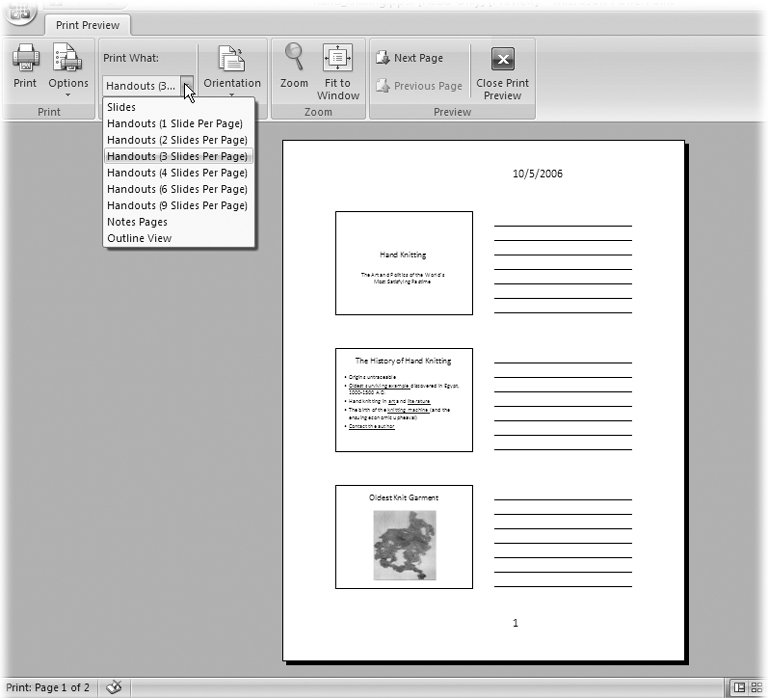The image size is (768, 698).
Task: Select Handouts (6 Slides Per Page)
Action: pyautogui.click(x=177, y=189)
